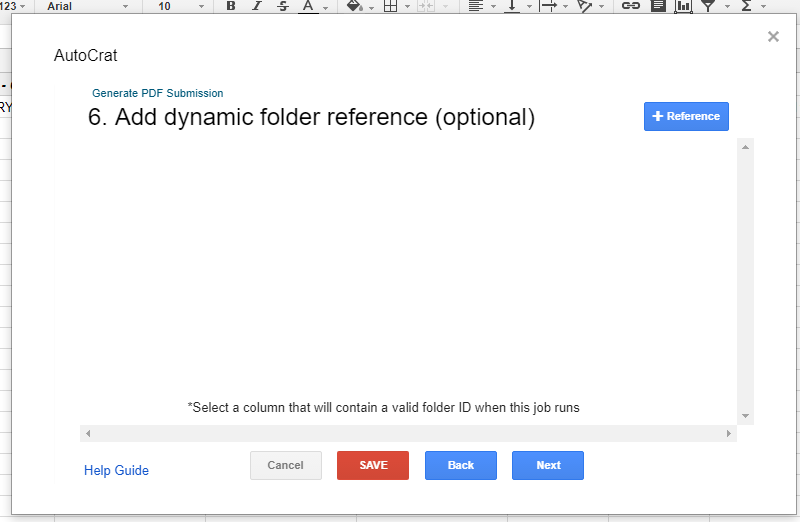This screenshot has width=800, height=522.
Task: Close the AutoCrat dialog with X
Action: [x=773, y=37]
